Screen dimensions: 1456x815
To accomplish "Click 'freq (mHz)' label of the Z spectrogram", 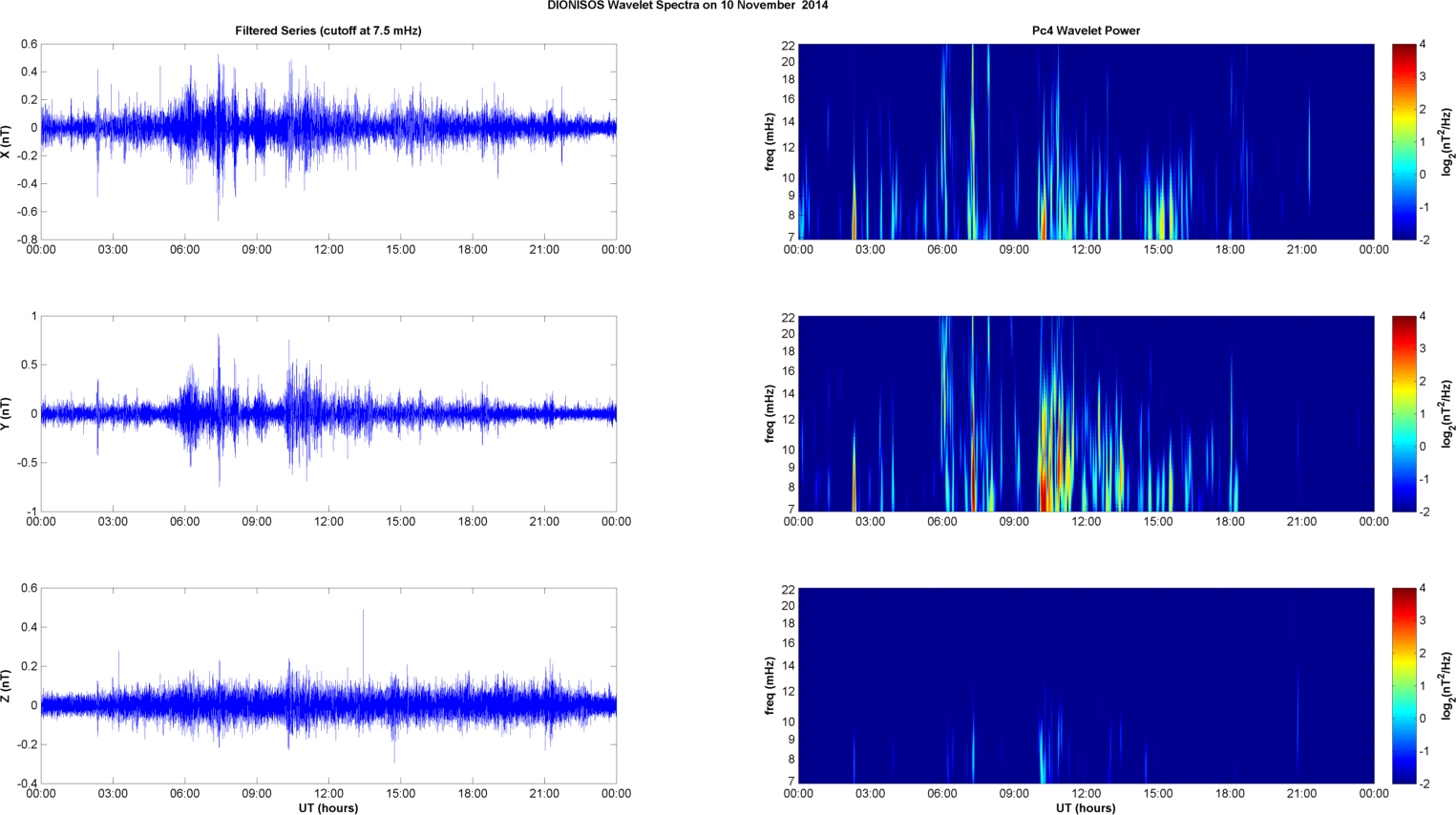I will tap(770, 685).
